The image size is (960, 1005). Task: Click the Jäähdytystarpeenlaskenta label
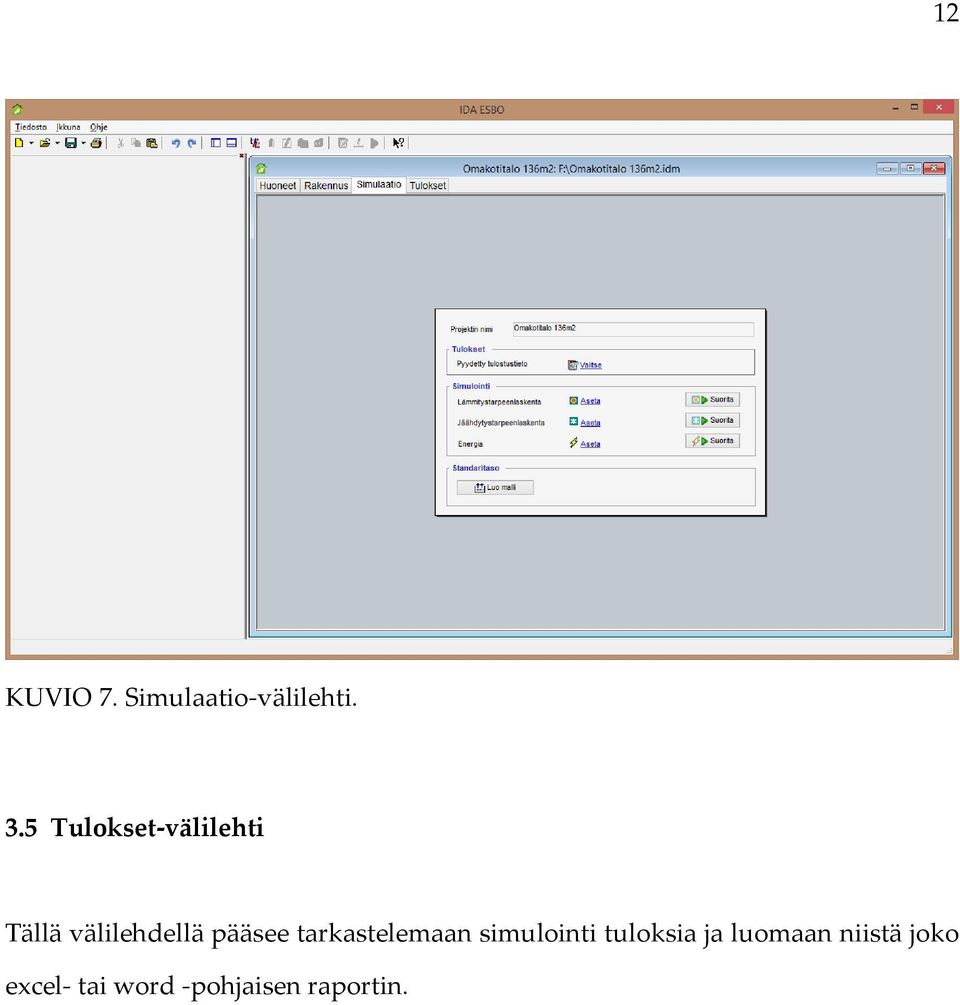501,423
